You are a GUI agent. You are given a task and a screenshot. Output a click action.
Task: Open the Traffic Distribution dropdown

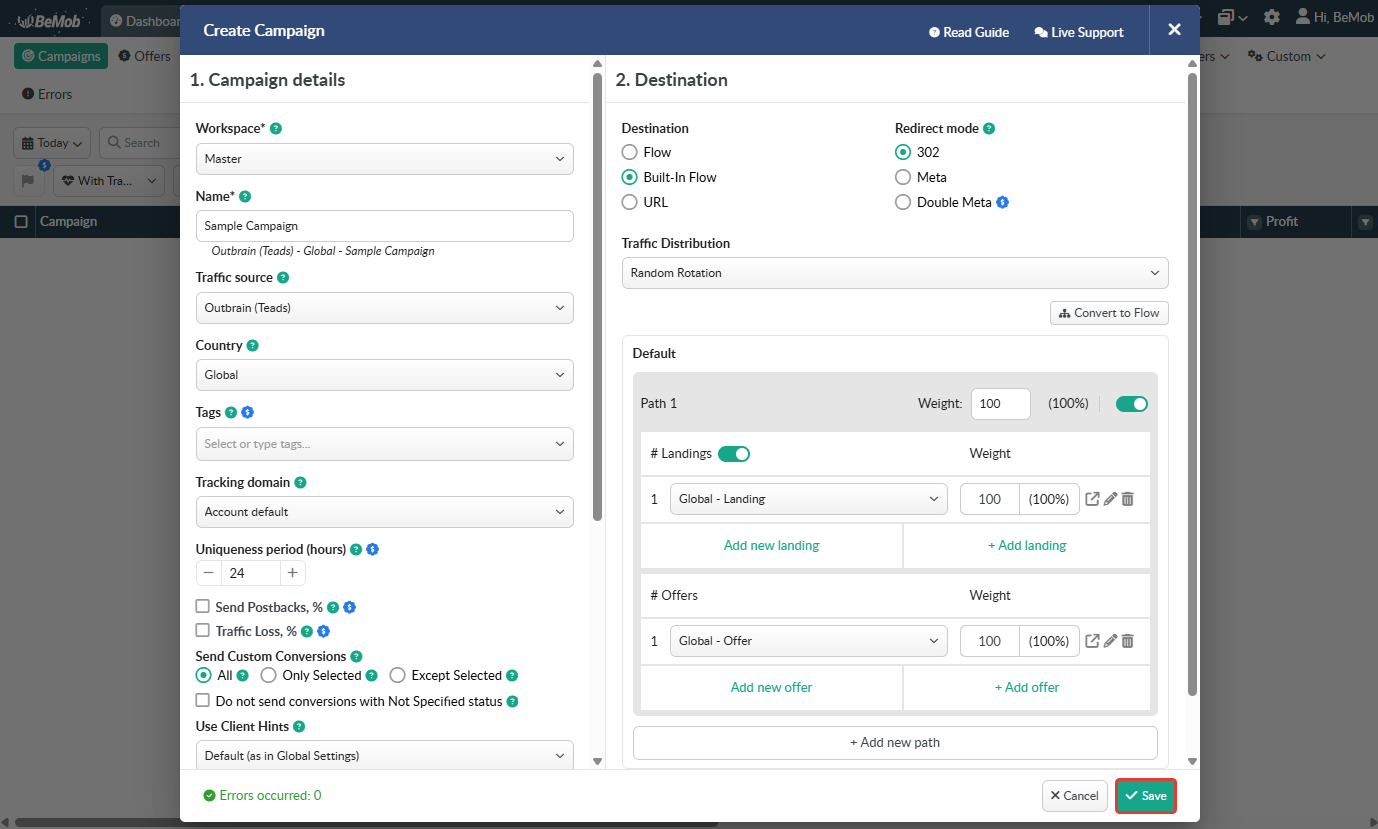pyautogui.click(x=894, y=273)
